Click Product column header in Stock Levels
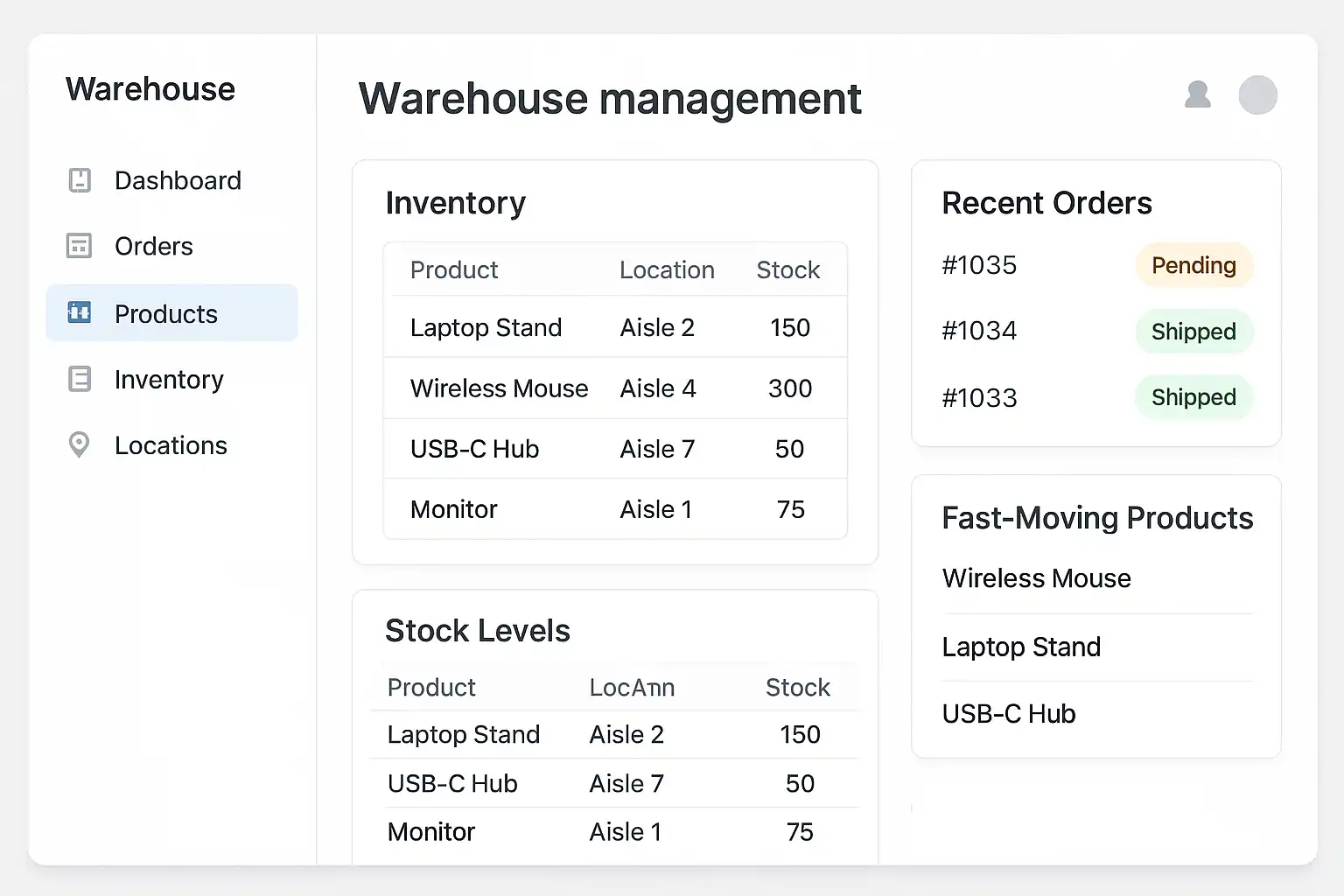The width and height of the screenshot is (1344, 896). (431, 688)
